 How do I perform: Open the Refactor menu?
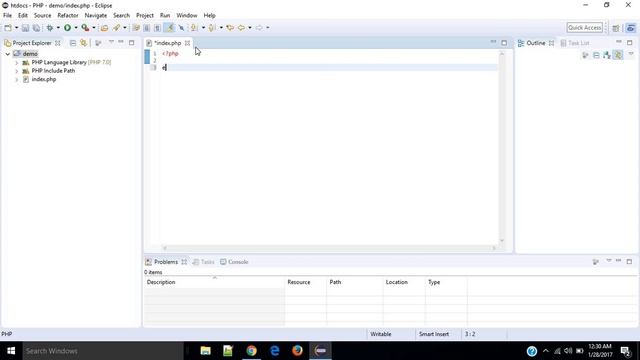coord(68,16)
